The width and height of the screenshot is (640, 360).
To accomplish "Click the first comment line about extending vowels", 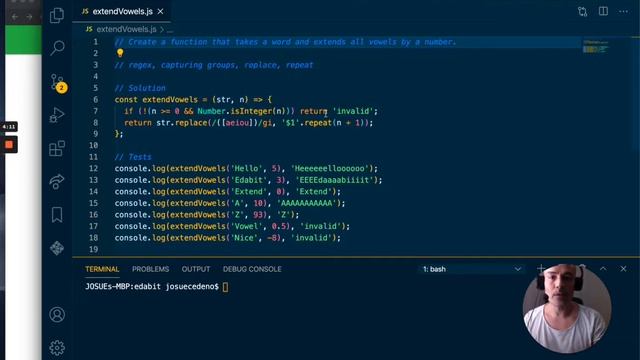I will pos(285,42).
